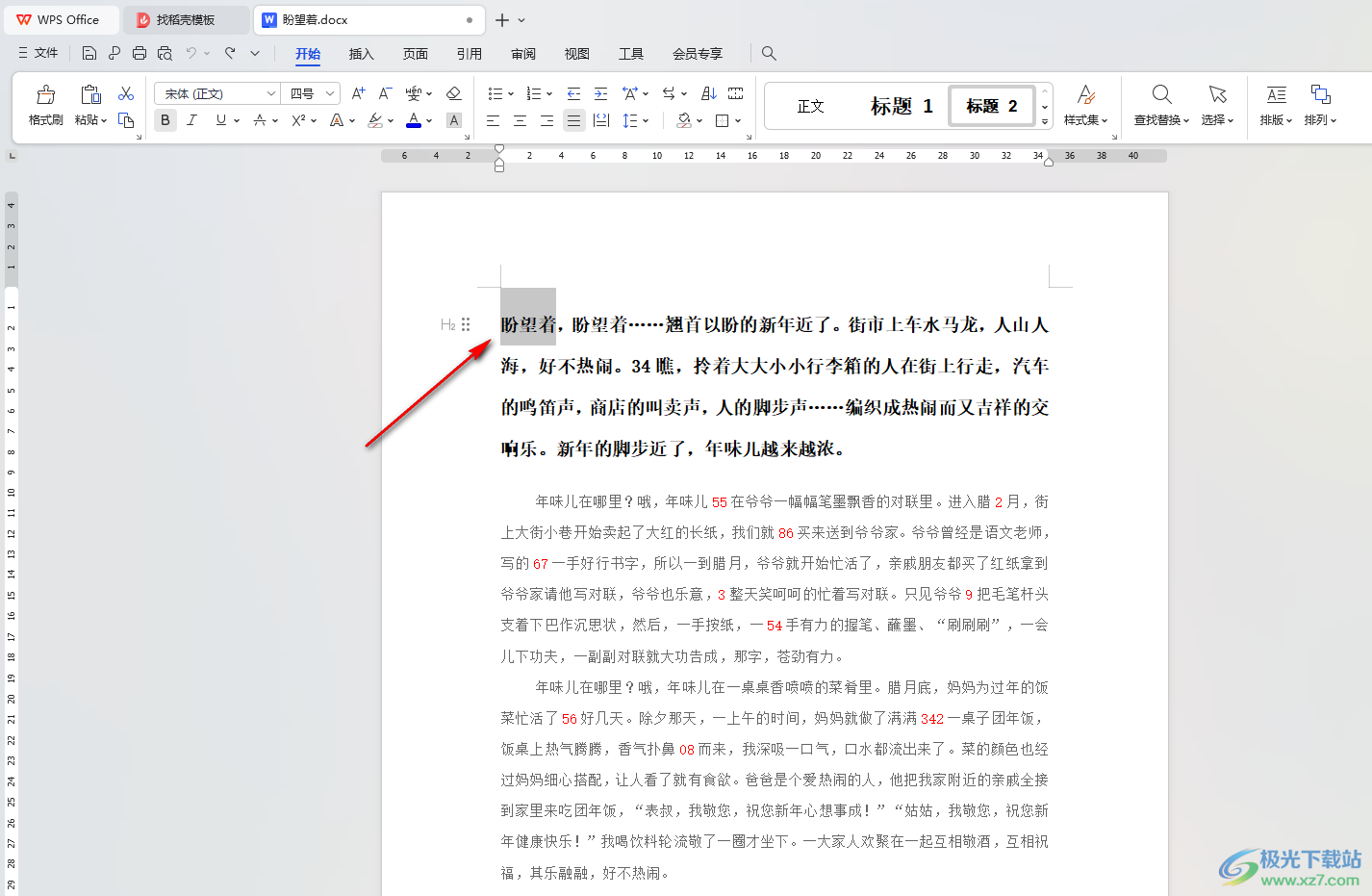Image resolution: width=1372 pixels, height=896 pixels.
Task: Apply the 正文 (Body) style
Action: [810, 106]
